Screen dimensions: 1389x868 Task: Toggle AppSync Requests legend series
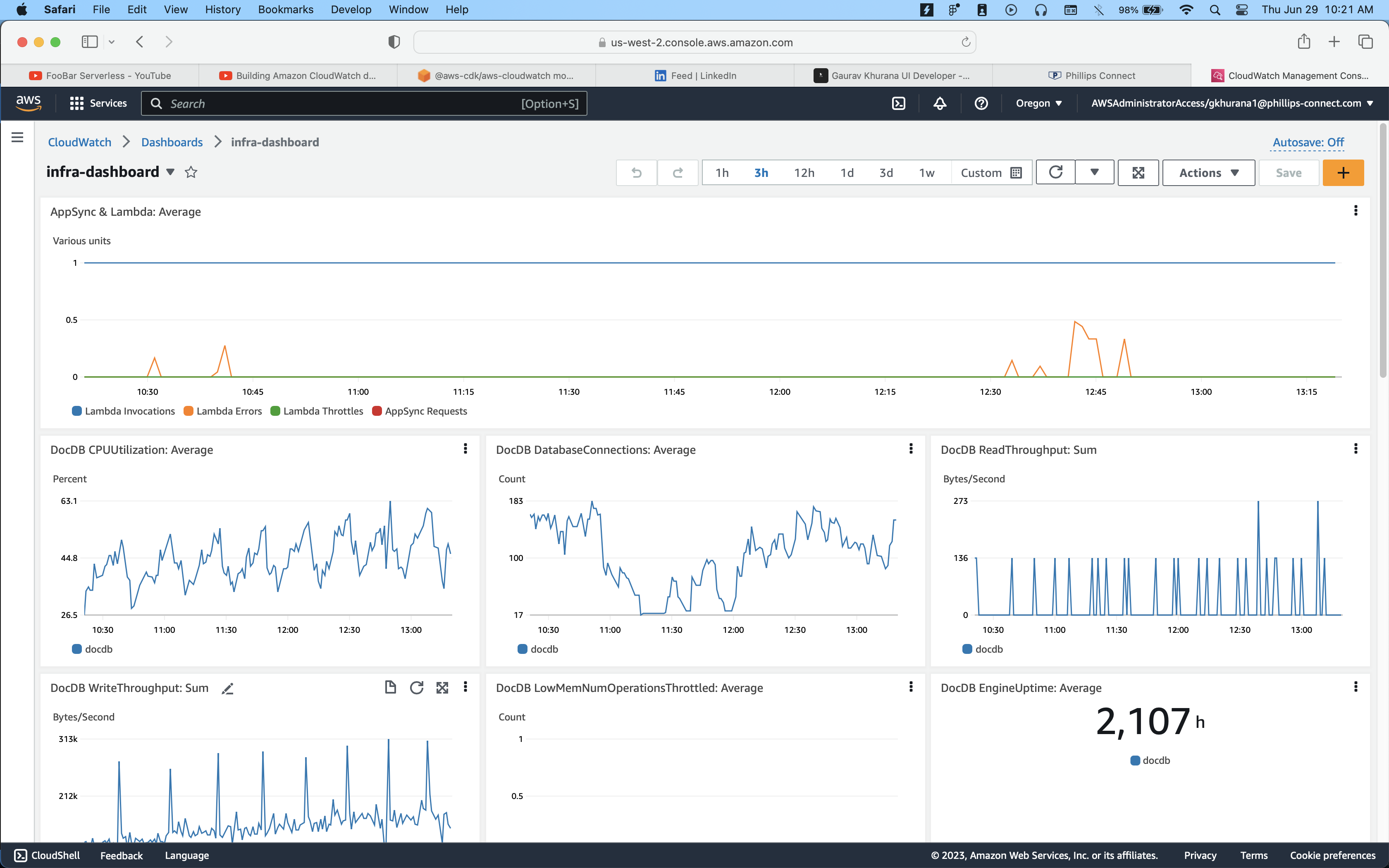420,411
